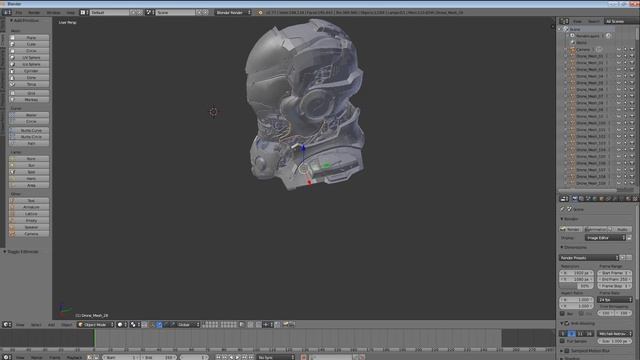Enable the Full Sample checkbox

click(x=562, y=341)
